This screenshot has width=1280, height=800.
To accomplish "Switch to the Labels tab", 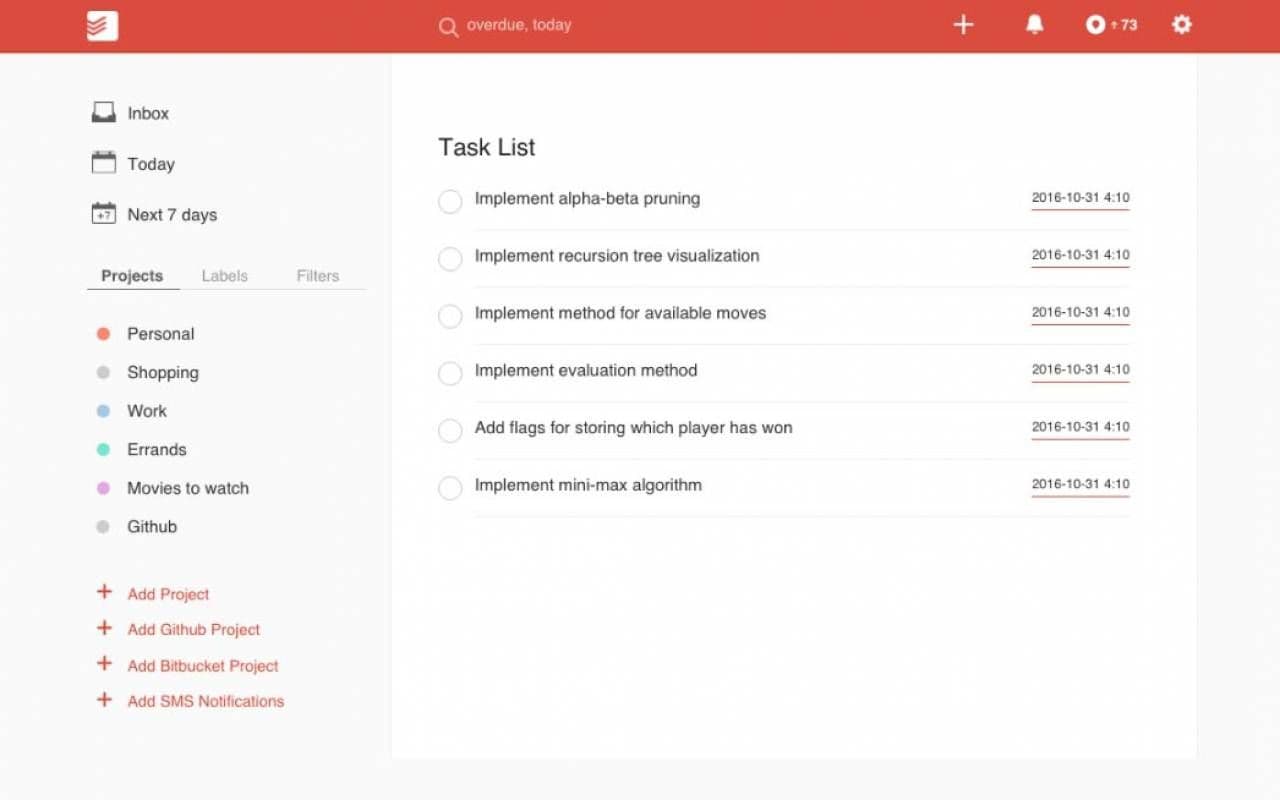I will tap(224, 276).
